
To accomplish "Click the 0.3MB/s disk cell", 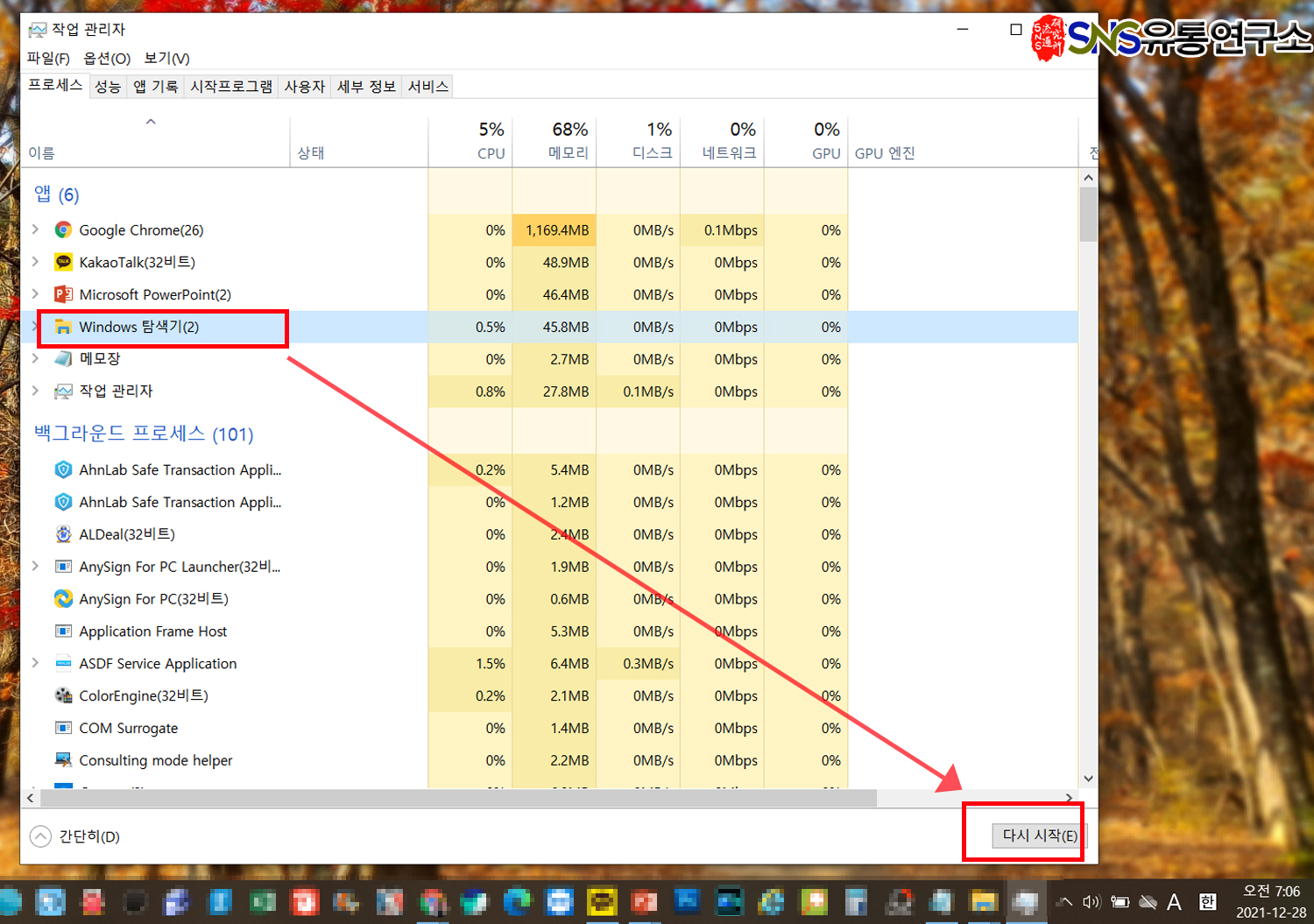I will (x=639, y=664).
